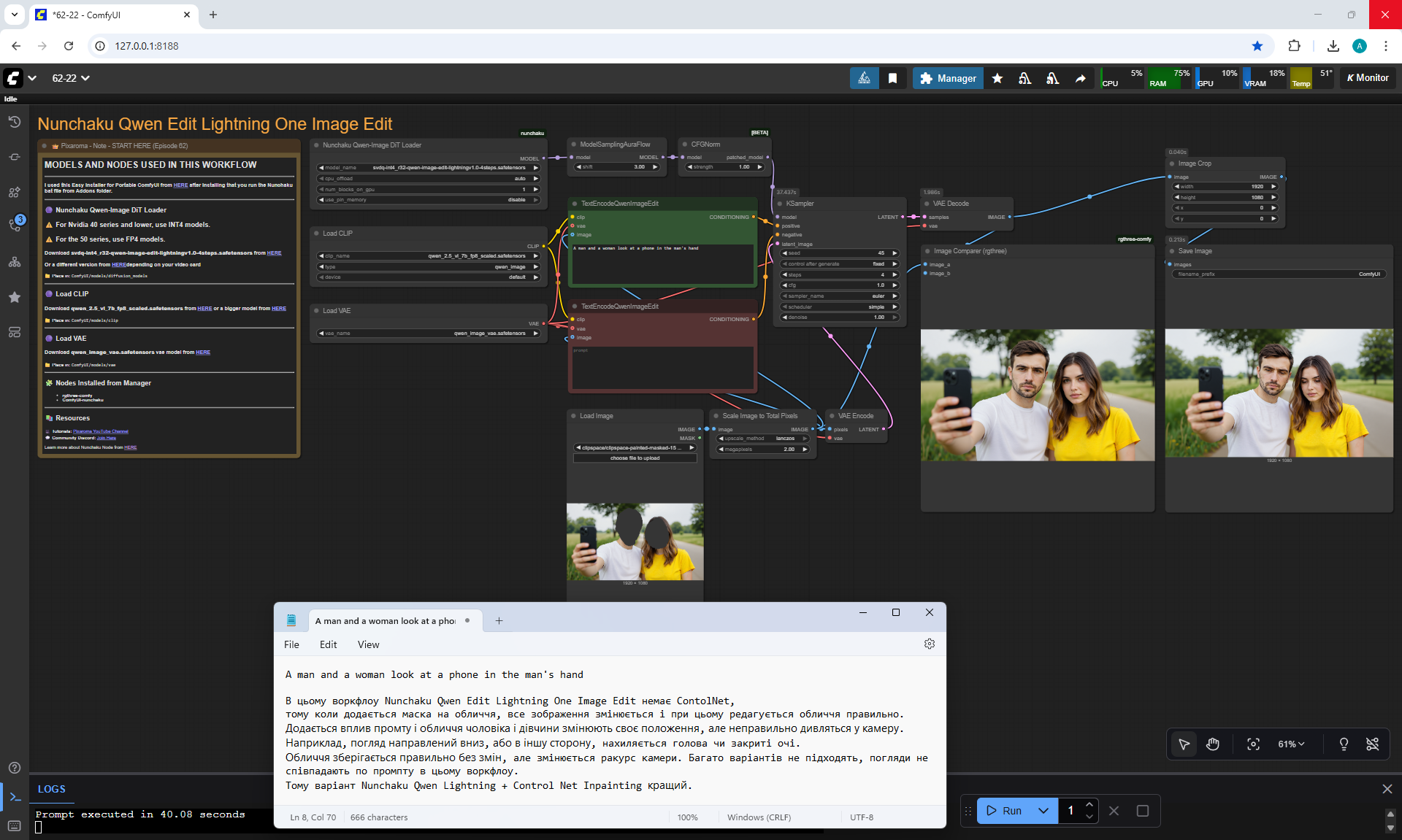Open the Run options dropdown arrow
The width and height of the screenshot is (1402, 840).
1043,810
